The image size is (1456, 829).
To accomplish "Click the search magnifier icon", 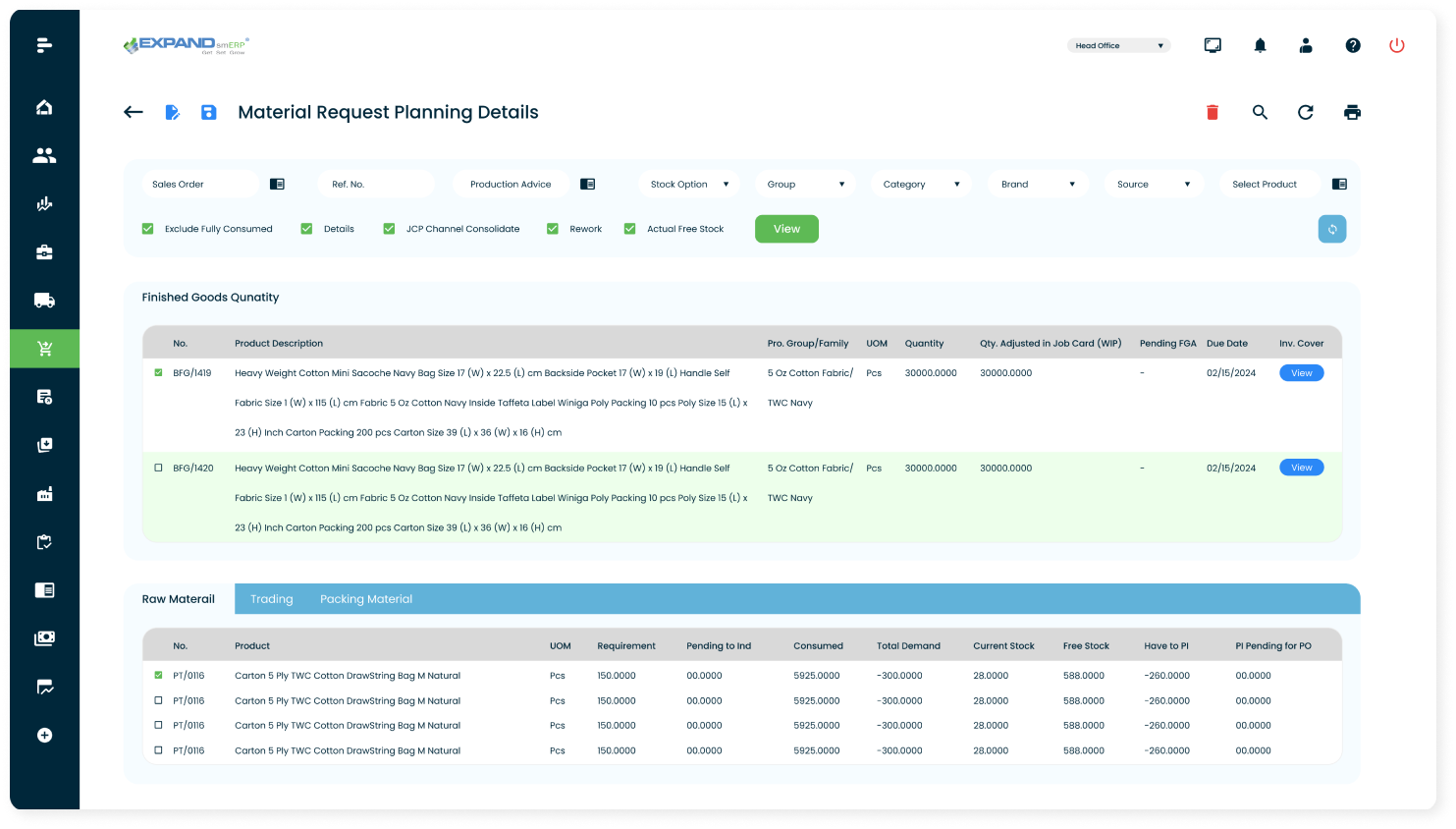I will (1260, 113).
